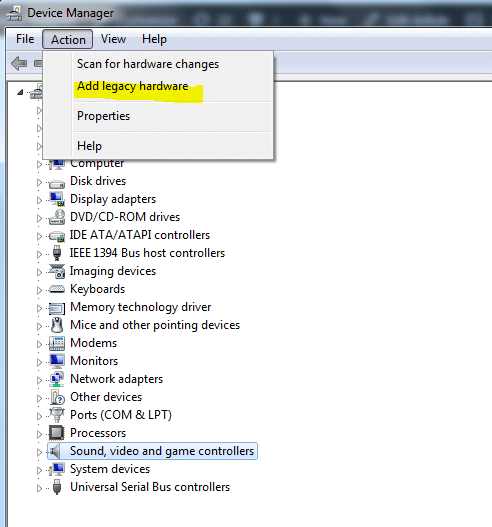Expand the Display adapters node
This screenshot has width=492, height=527.
(x=39, y=200)
